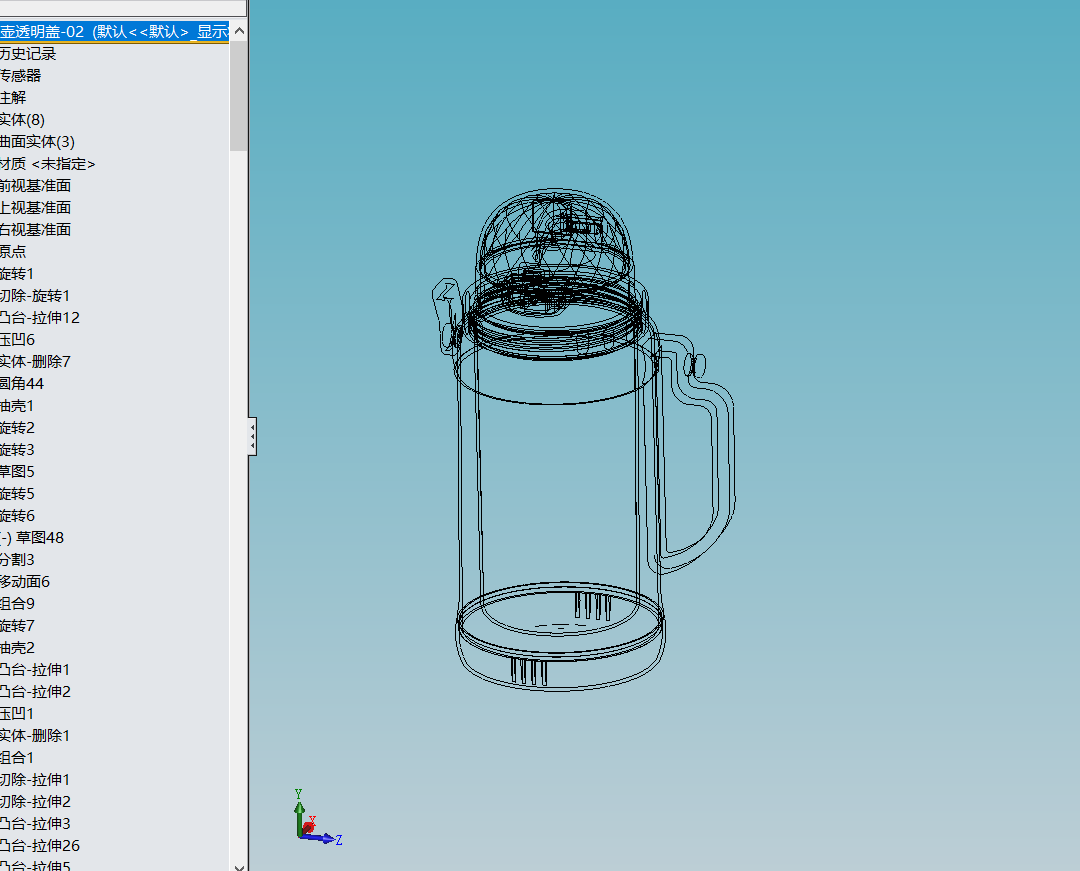Select the 移动面6 feature
Viewport: 1080px width, 871px height.
25,582
